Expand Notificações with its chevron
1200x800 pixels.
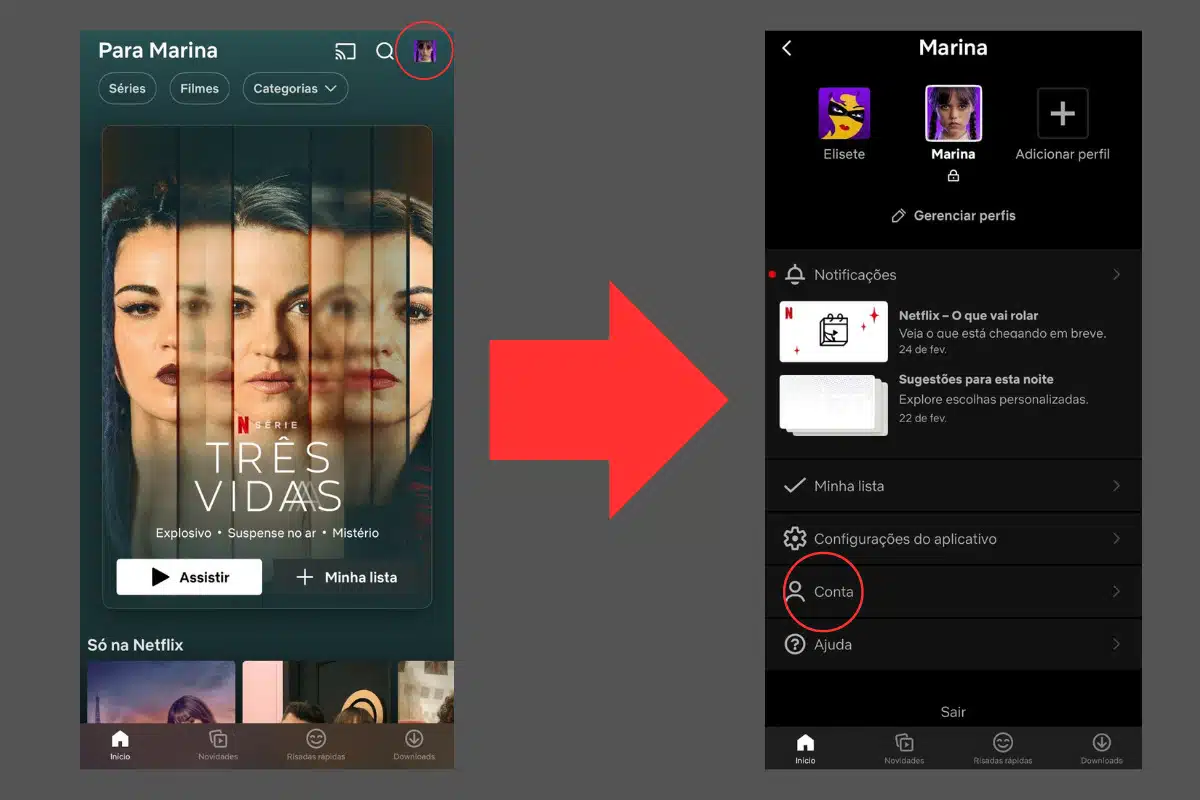point(1116,275)
